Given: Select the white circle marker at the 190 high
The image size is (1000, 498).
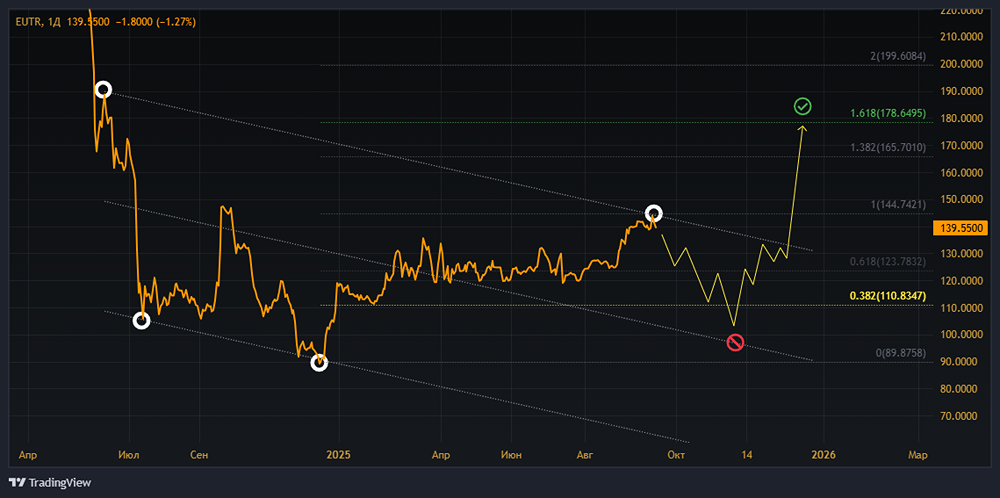Looking at the screenshot, I should click(103, 90).
